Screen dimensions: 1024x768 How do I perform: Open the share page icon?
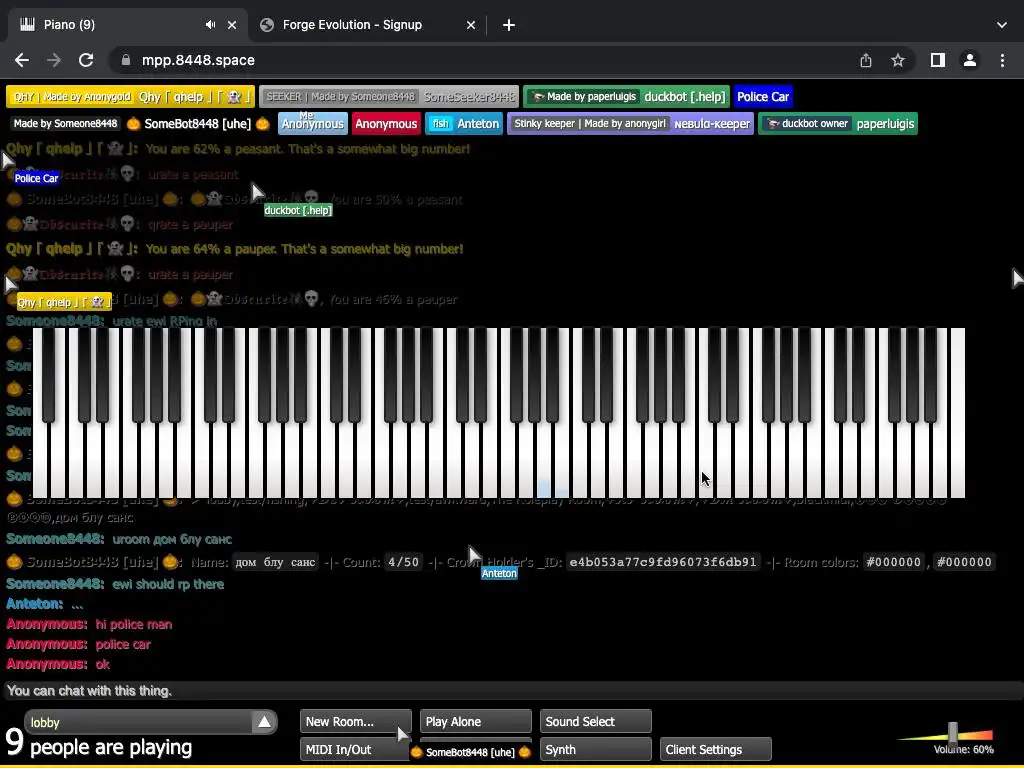pos(866,60)
